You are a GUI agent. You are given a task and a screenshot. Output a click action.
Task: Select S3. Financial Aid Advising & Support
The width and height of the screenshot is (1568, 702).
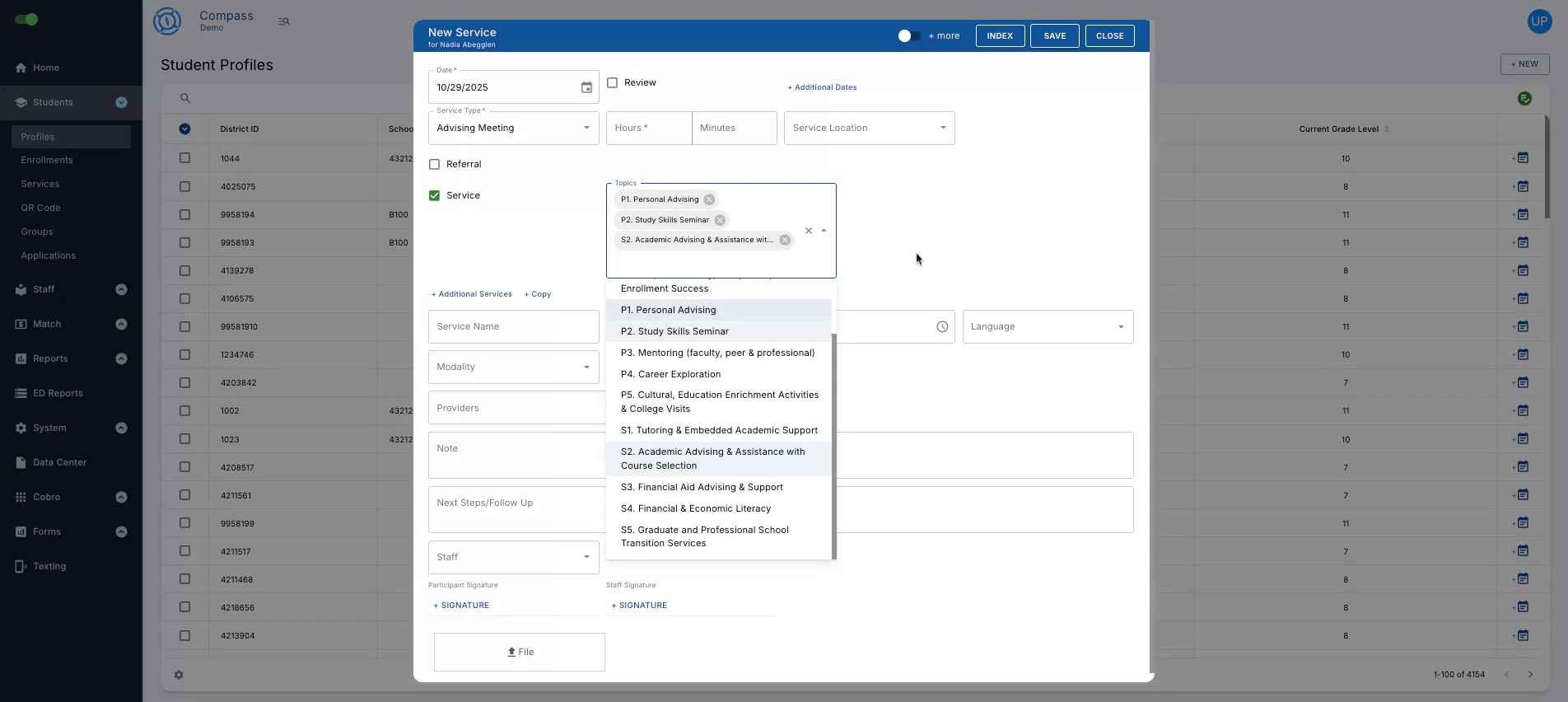(702, 487)
